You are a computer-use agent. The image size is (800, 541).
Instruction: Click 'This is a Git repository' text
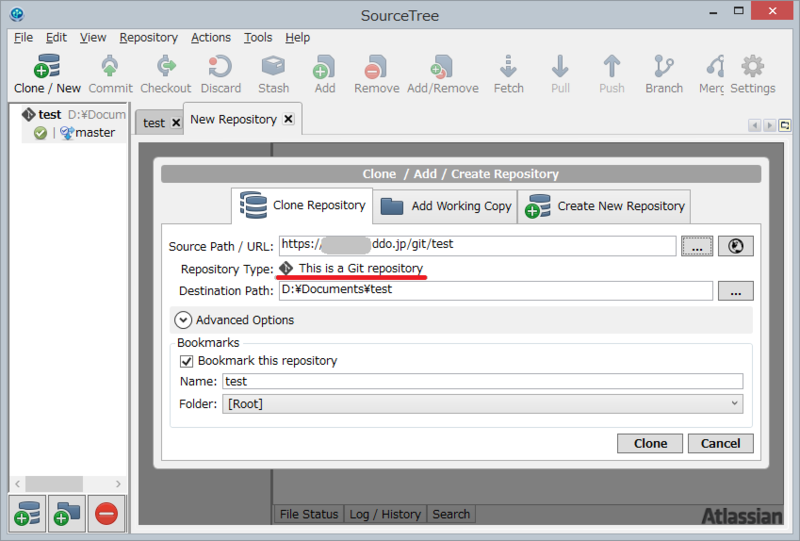point(361,268)
